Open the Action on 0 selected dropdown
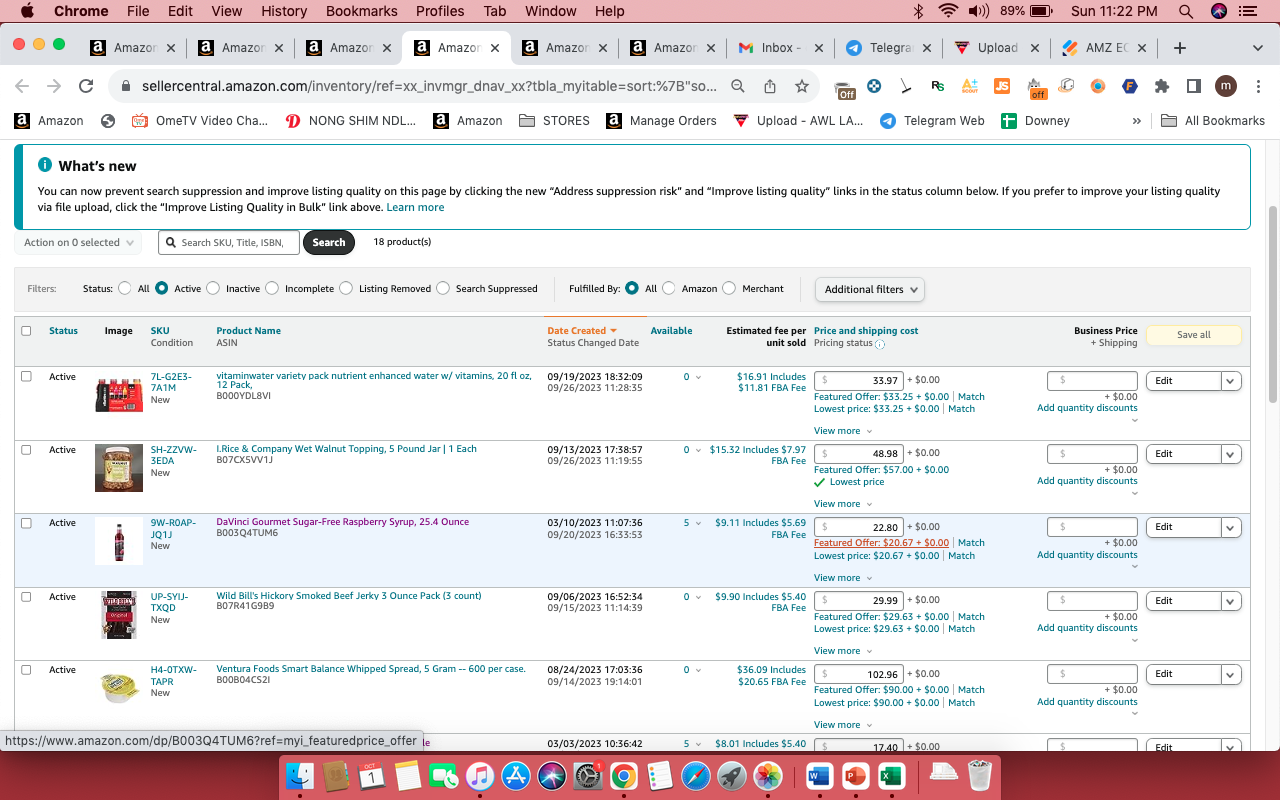Image resolution: width=1280 pixels, height=800 pixels. (x=78, y=242)
